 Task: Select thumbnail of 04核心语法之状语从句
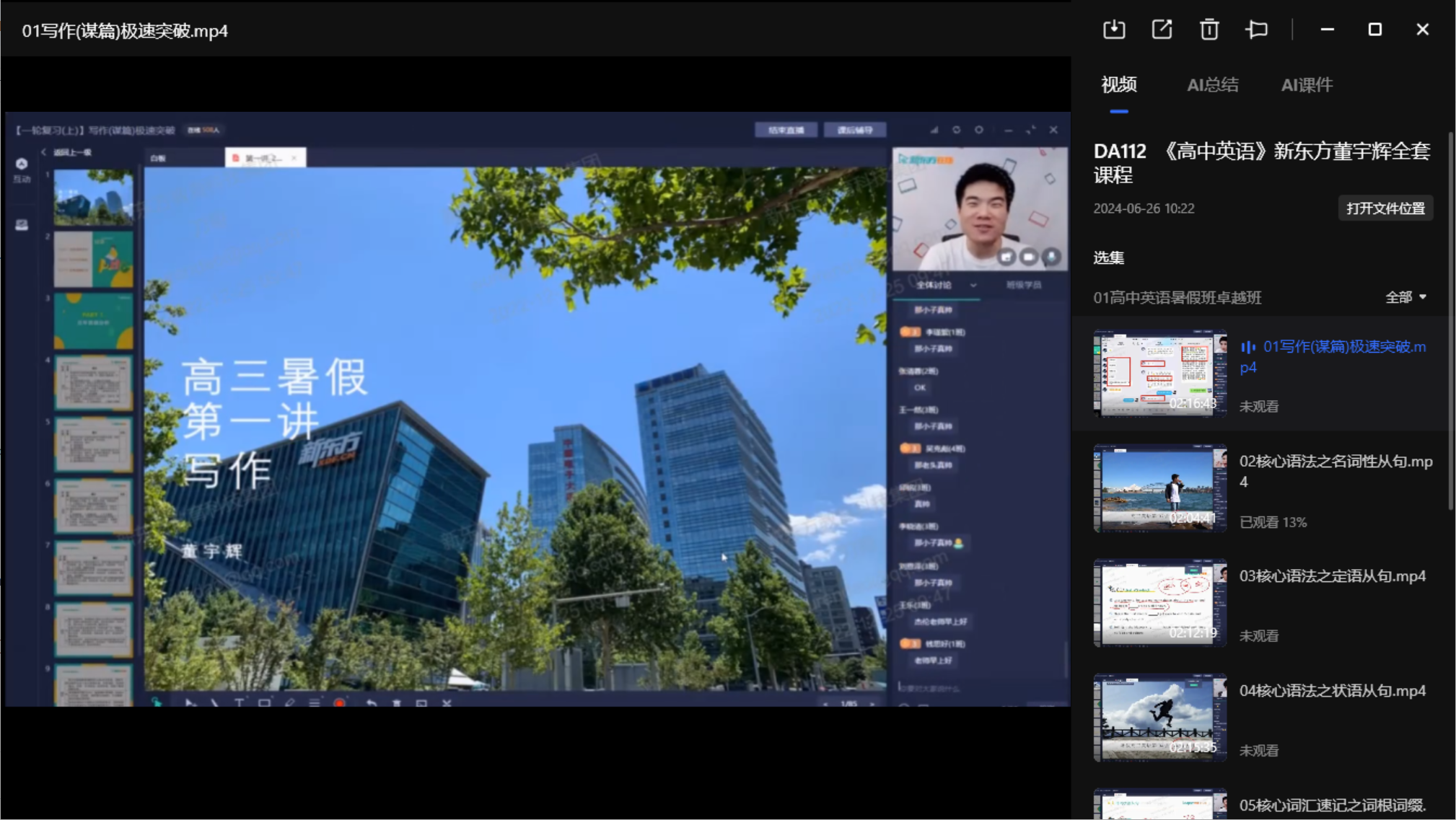[x=1159, y=718]
